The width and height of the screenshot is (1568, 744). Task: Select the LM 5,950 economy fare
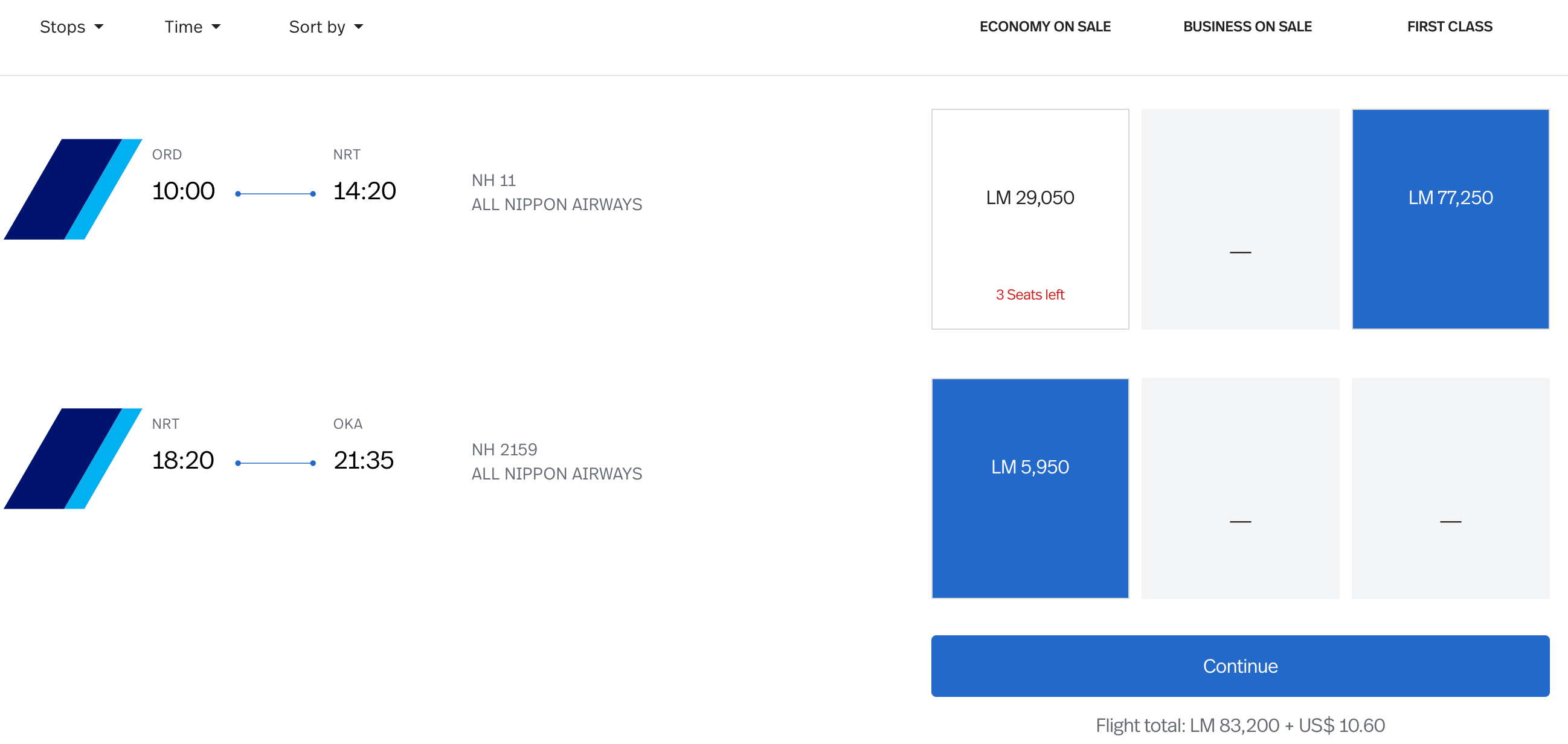(1030, 489)
